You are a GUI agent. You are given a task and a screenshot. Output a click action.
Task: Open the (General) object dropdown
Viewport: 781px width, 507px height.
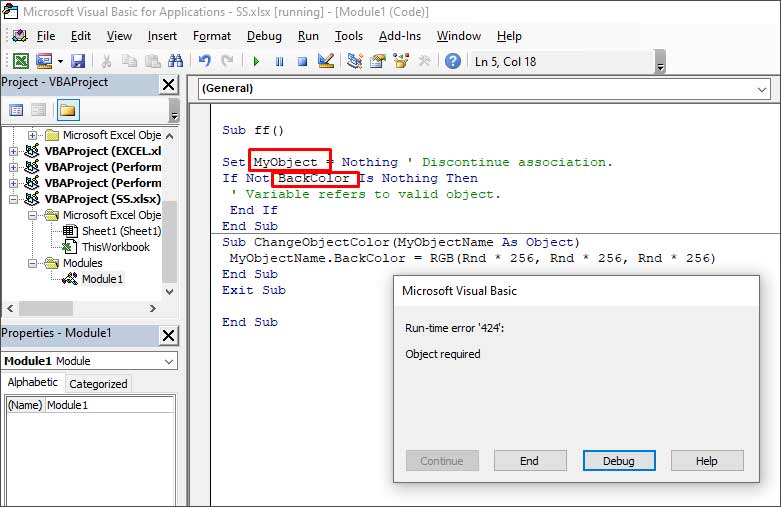point(762,88)
